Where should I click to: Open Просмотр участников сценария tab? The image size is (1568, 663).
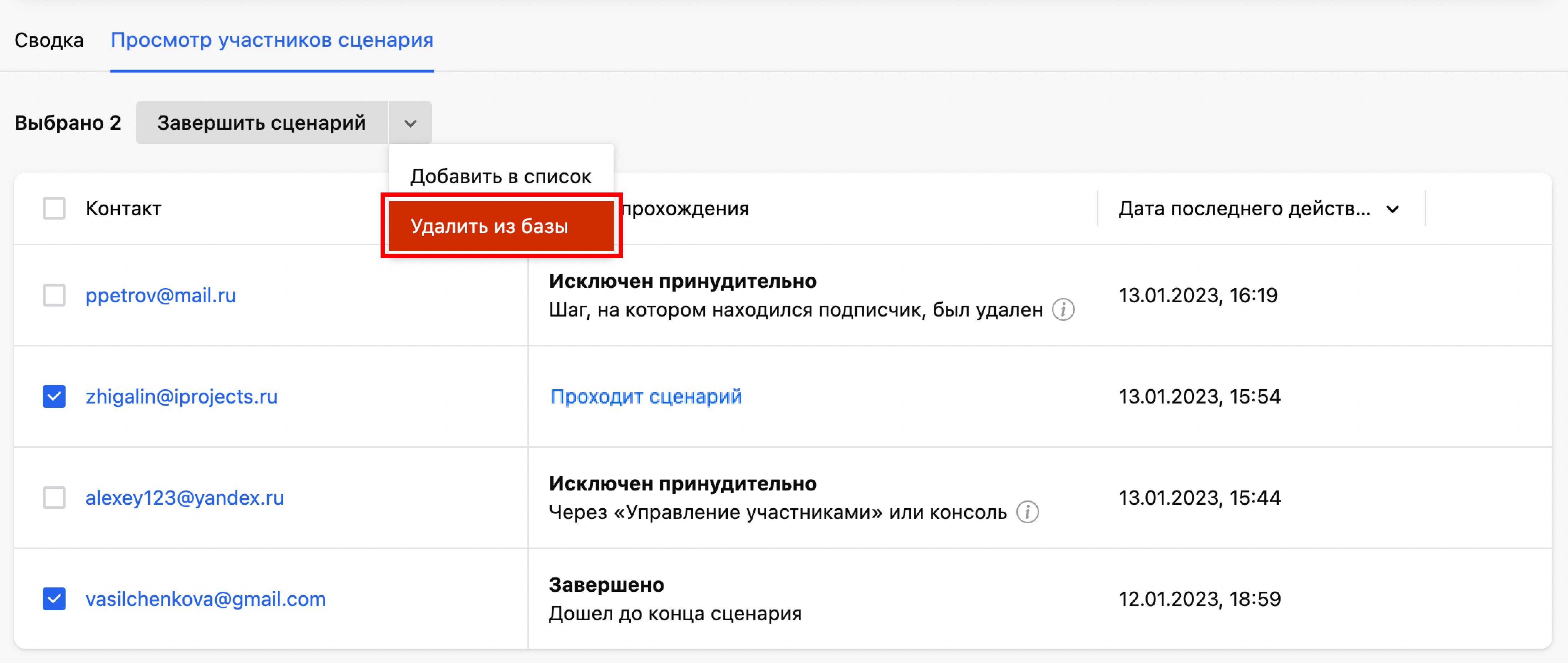(272, 40)
